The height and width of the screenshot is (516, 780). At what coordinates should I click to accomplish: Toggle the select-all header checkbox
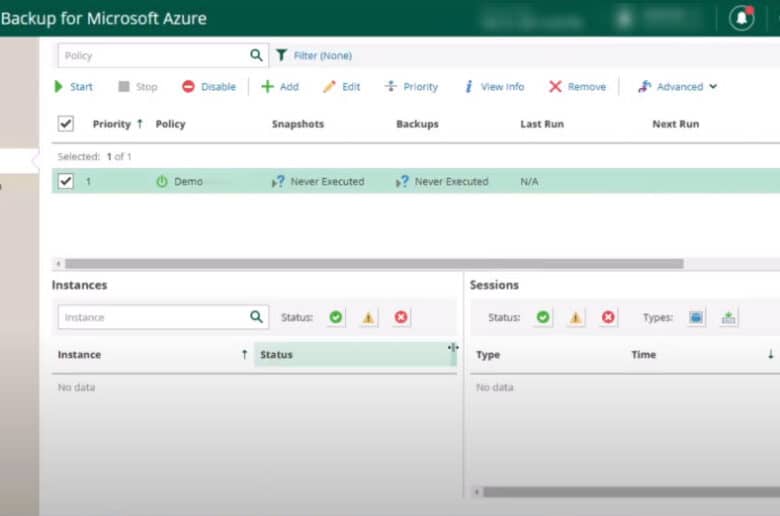click(x=66, y=123)
